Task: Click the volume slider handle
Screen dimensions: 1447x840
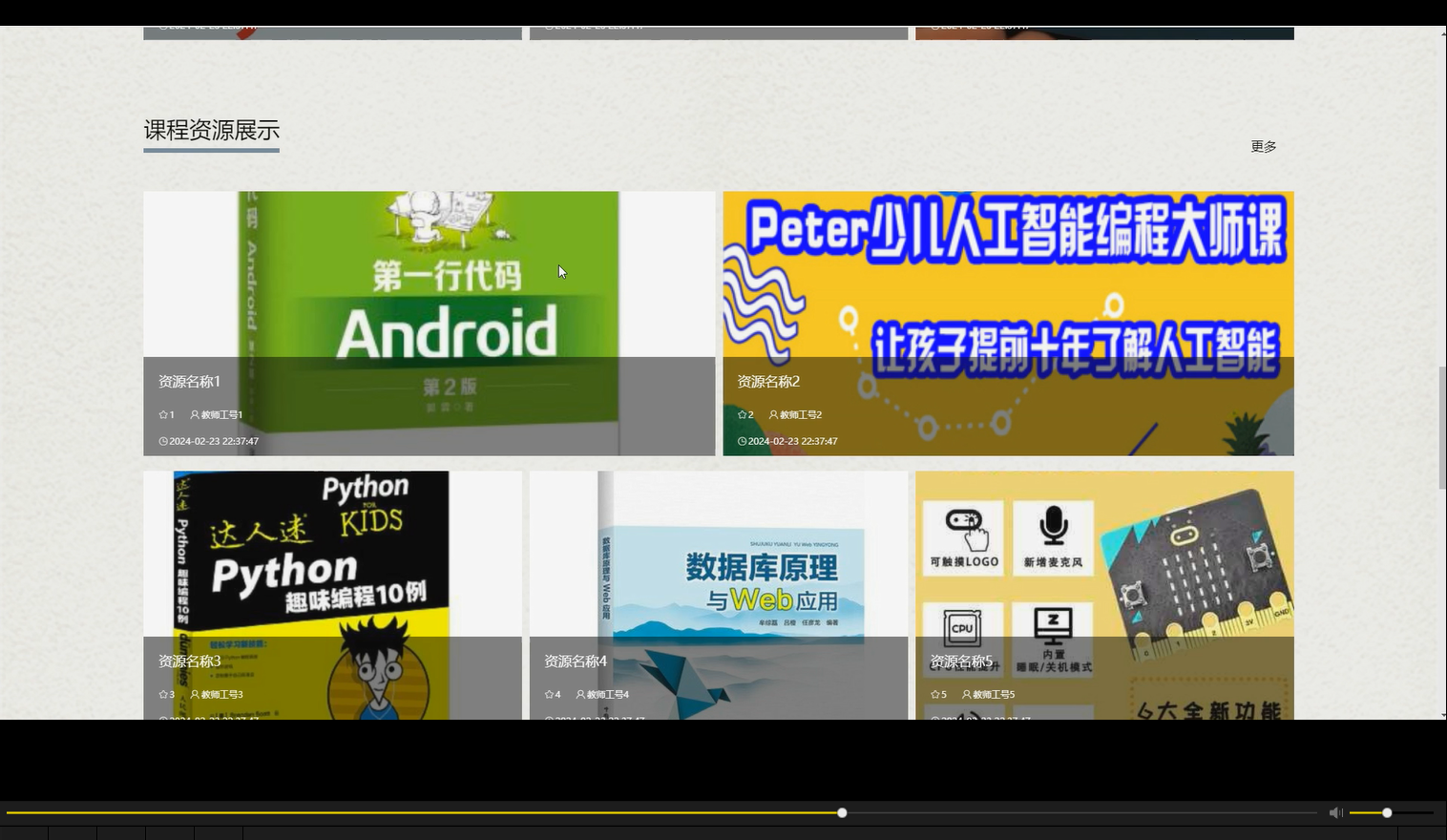Action: (x=1387, y=812)
